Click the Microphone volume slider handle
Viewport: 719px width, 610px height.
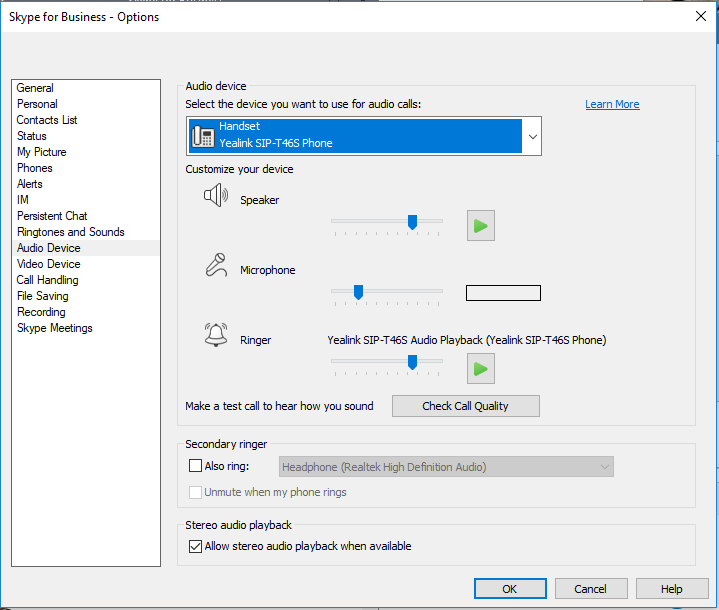pyautogui.click(x=358, y=292)
